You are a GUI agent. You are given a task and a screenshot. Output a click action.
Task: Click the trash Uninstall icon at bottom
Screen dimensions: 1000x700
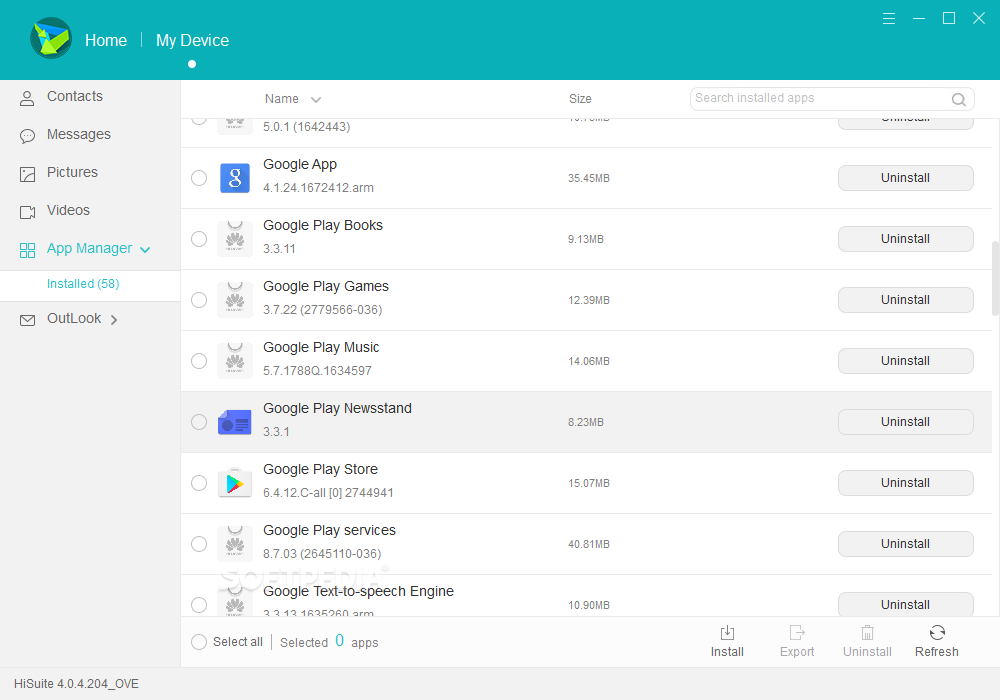[867, 632]
